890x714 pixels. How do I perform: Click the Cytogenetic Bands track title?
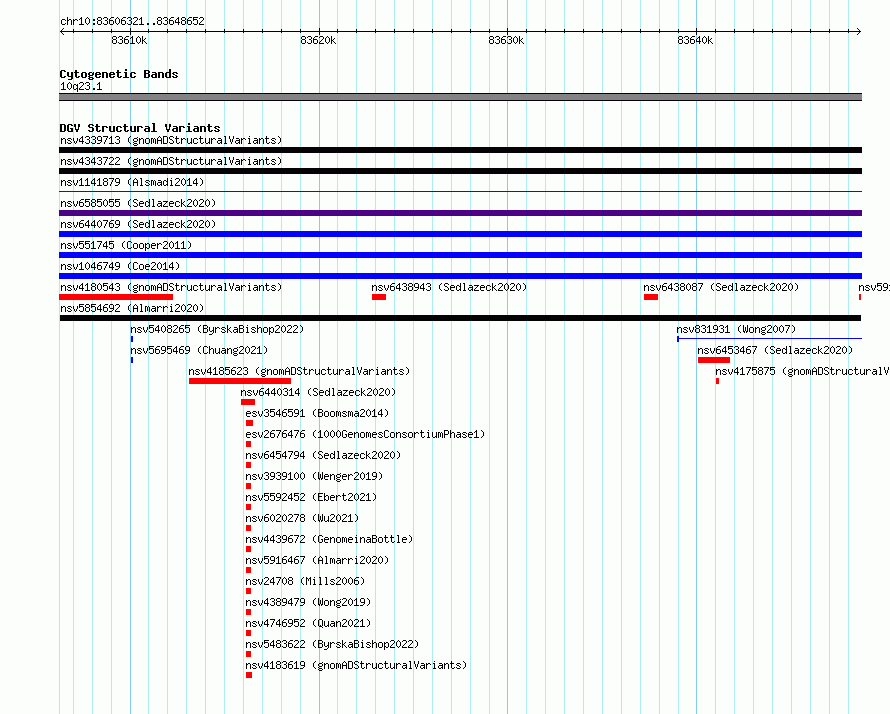119,74
